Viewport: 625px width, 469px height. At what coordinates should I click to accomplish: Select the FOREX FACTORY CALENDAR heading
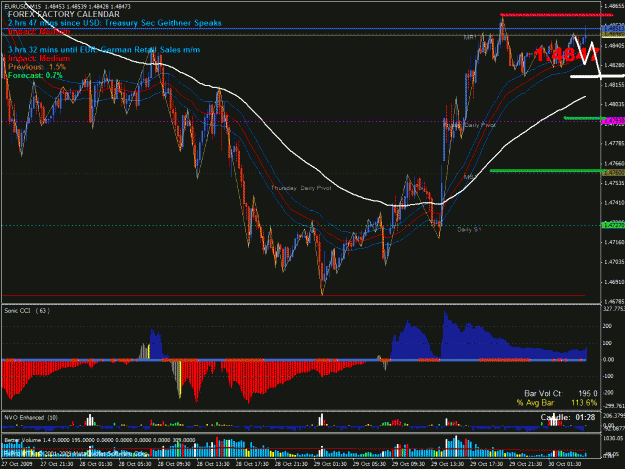click(64, 14)
